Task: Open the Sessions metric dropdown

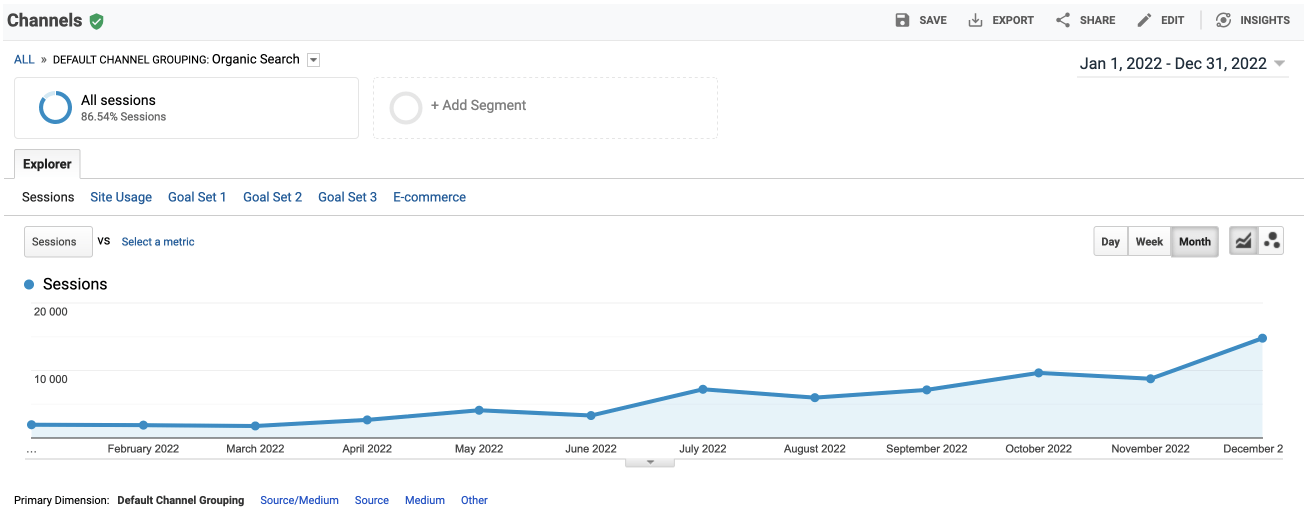Action: tap(58, 241)
